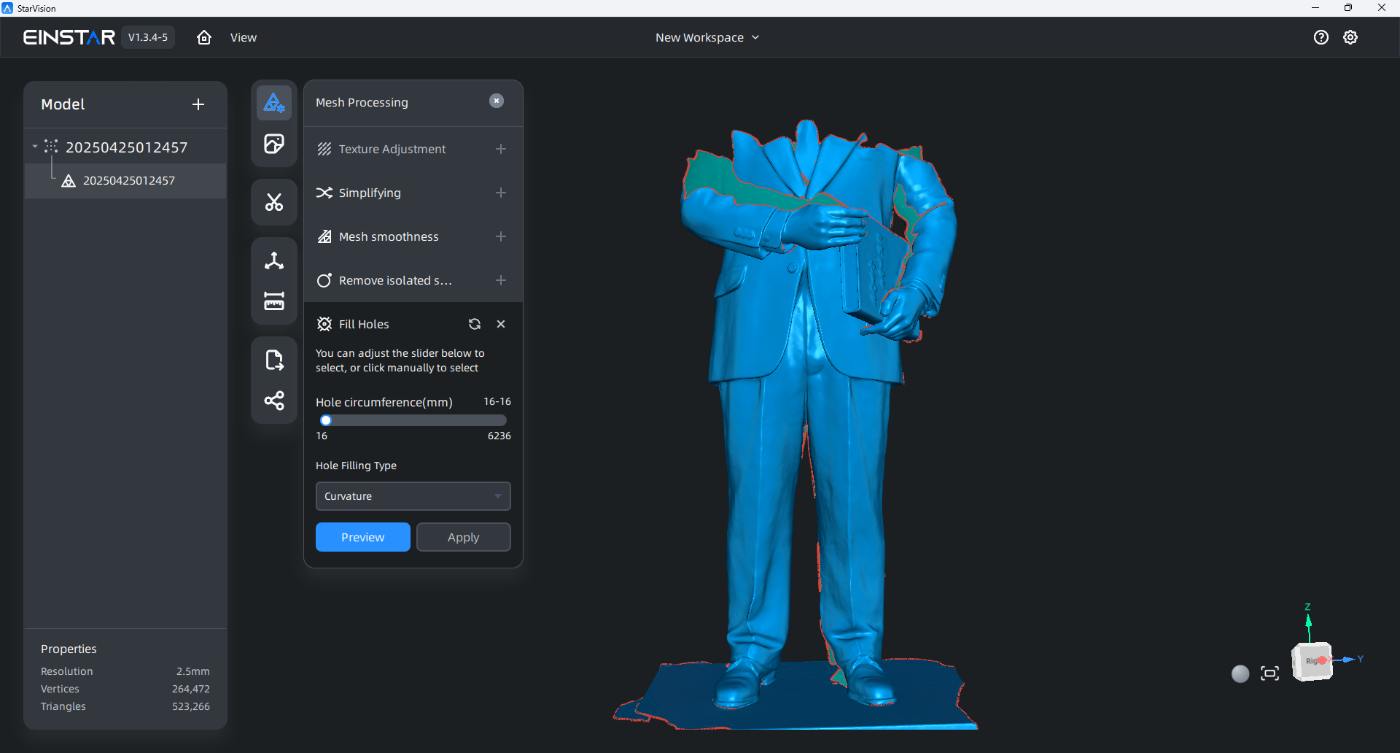Click the fit-to-view frame icon
The image size is (1400, 753).
tap(1270, 673)
